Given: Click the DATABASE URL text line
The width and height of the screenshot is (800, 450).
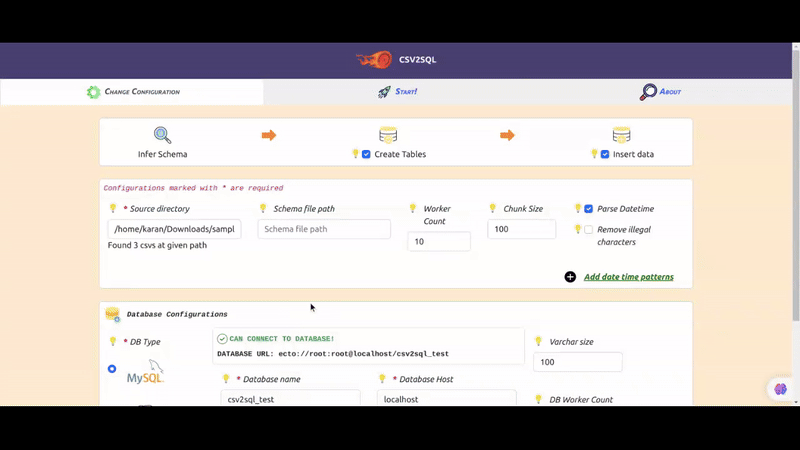Looking at the screenshot, I should [x=333, y=354].
